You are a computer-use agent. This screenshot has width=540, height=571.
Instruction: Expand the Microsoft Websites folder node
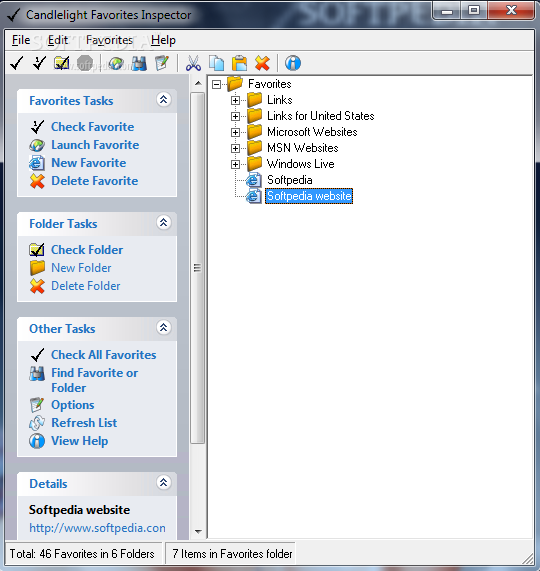point(236,132)
